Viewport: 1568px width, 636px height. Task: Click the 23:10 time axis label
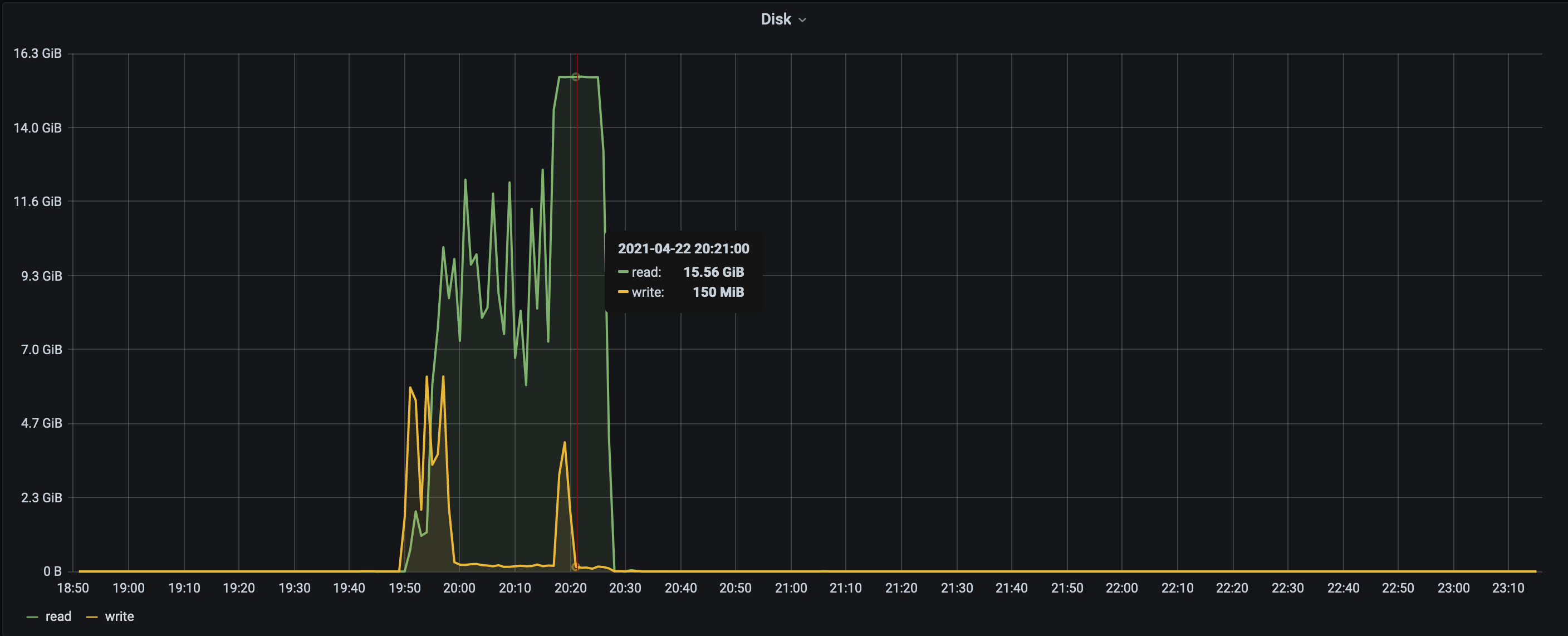tap(1508, 588)
